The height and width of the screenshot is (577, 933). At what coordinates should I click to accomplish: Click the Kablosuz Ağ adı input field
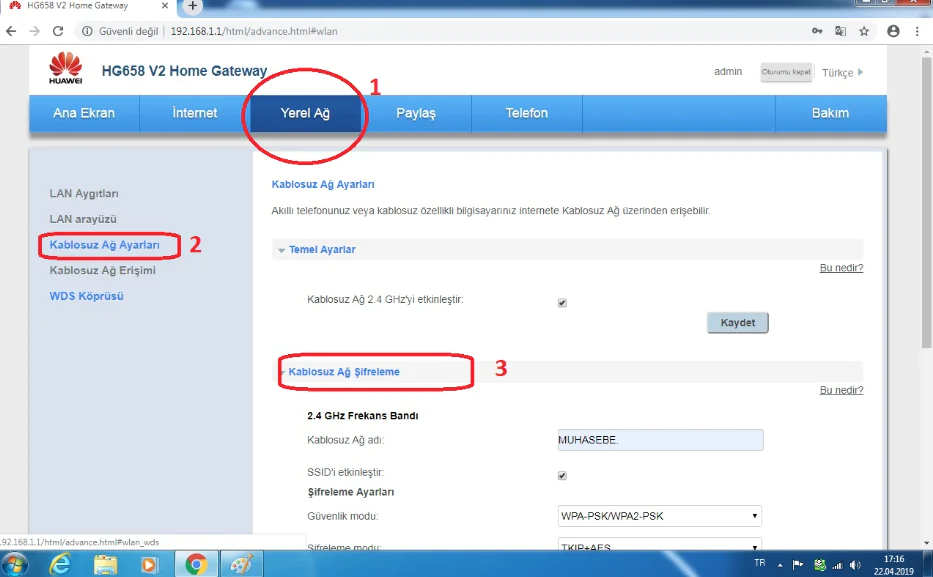(x=660, y=440)
